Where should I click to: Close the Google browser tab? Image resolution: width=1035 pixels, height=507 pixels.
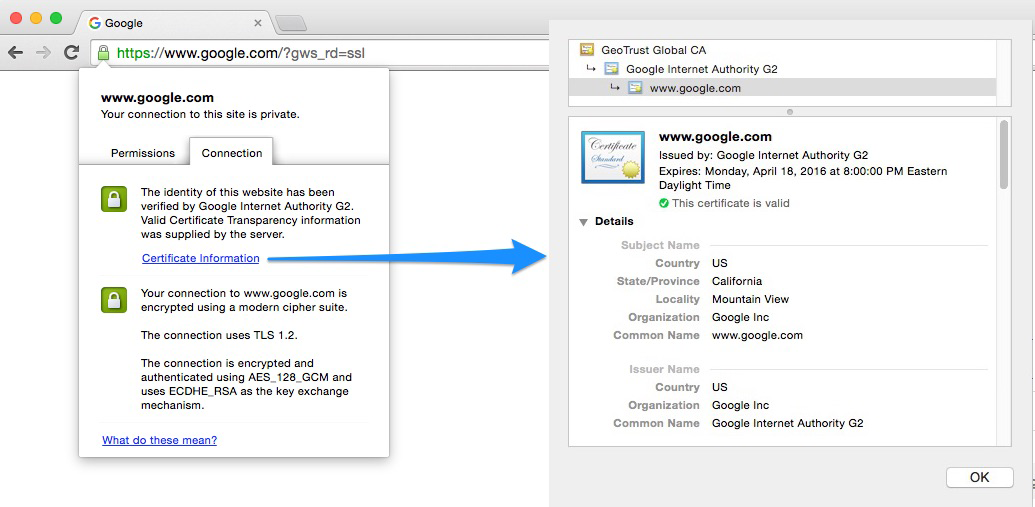pyautogui.click(x=258, y=23)
